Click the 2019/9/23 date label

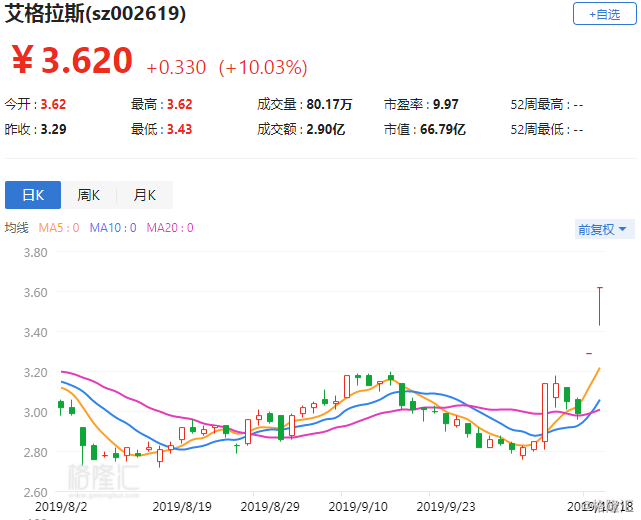(x=446, y=507)
